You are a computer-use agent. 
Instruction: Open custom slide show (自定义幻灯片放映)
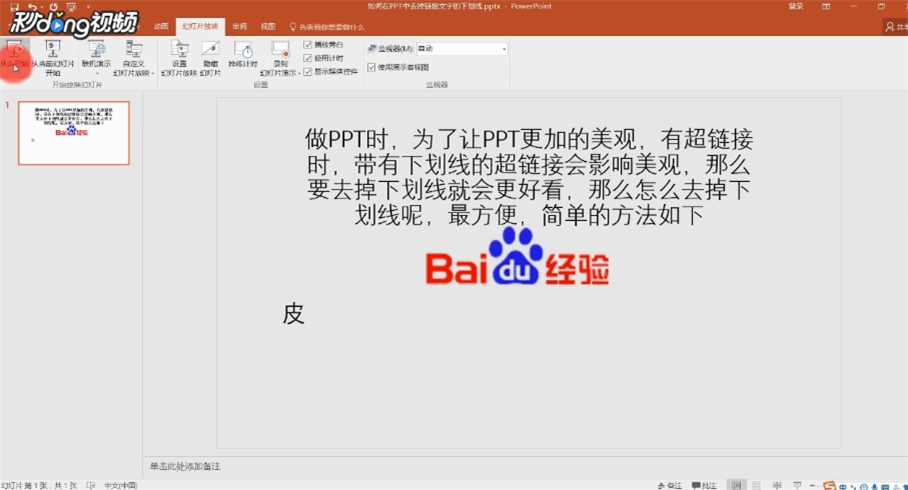(x=133, y=58)
